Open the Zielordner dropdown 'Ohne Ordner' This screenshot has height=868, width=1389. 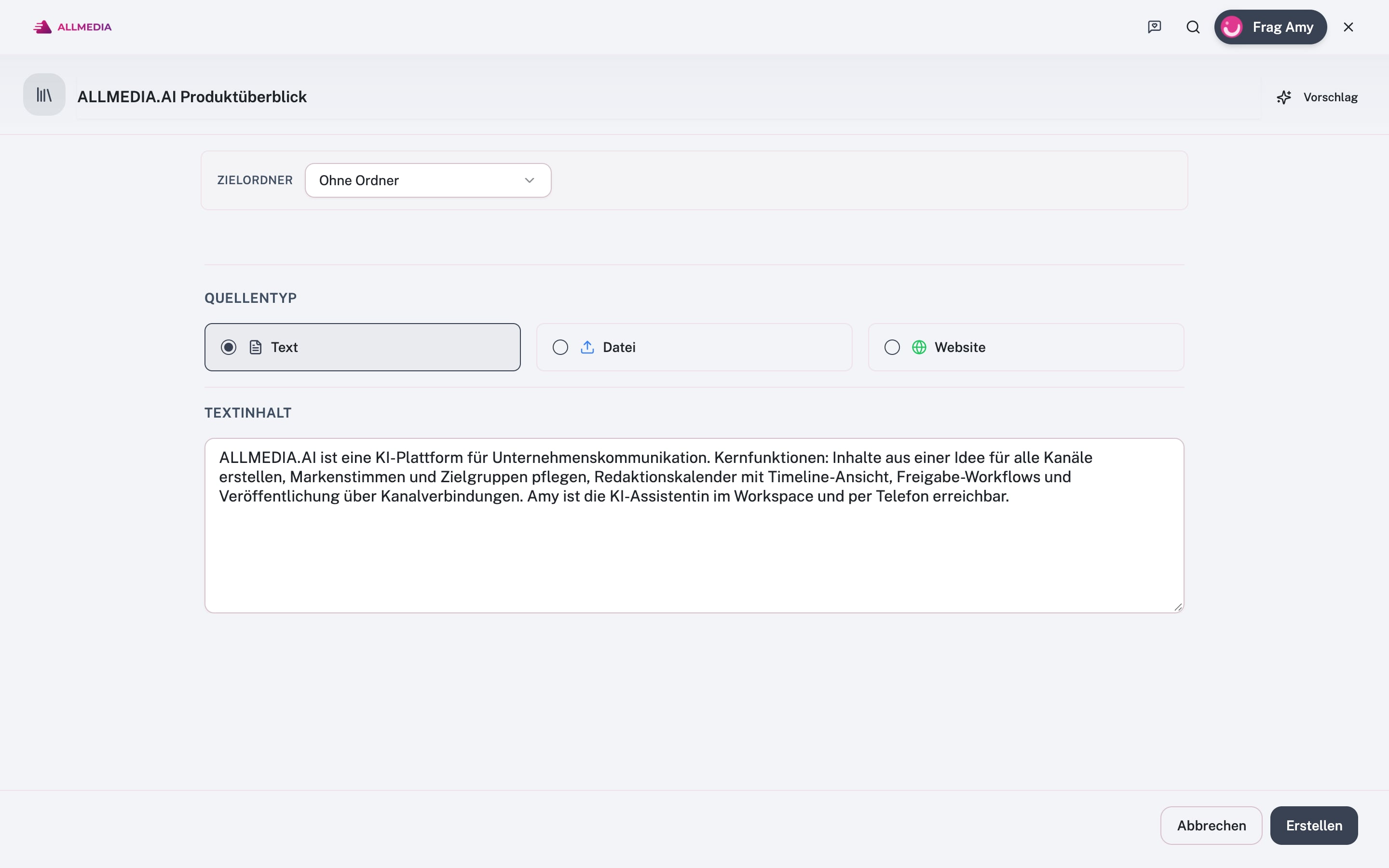[x=428, y=180]
